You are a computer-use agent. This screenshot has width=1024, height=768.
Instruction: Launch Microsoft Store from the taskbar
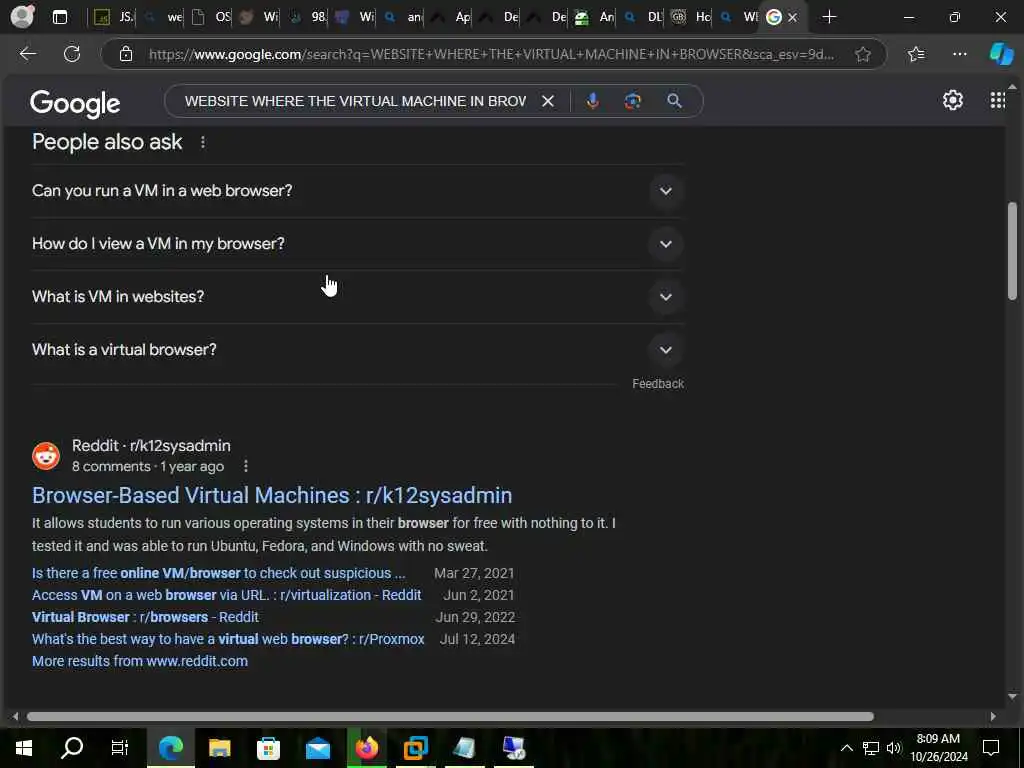(x=268, y=748)
